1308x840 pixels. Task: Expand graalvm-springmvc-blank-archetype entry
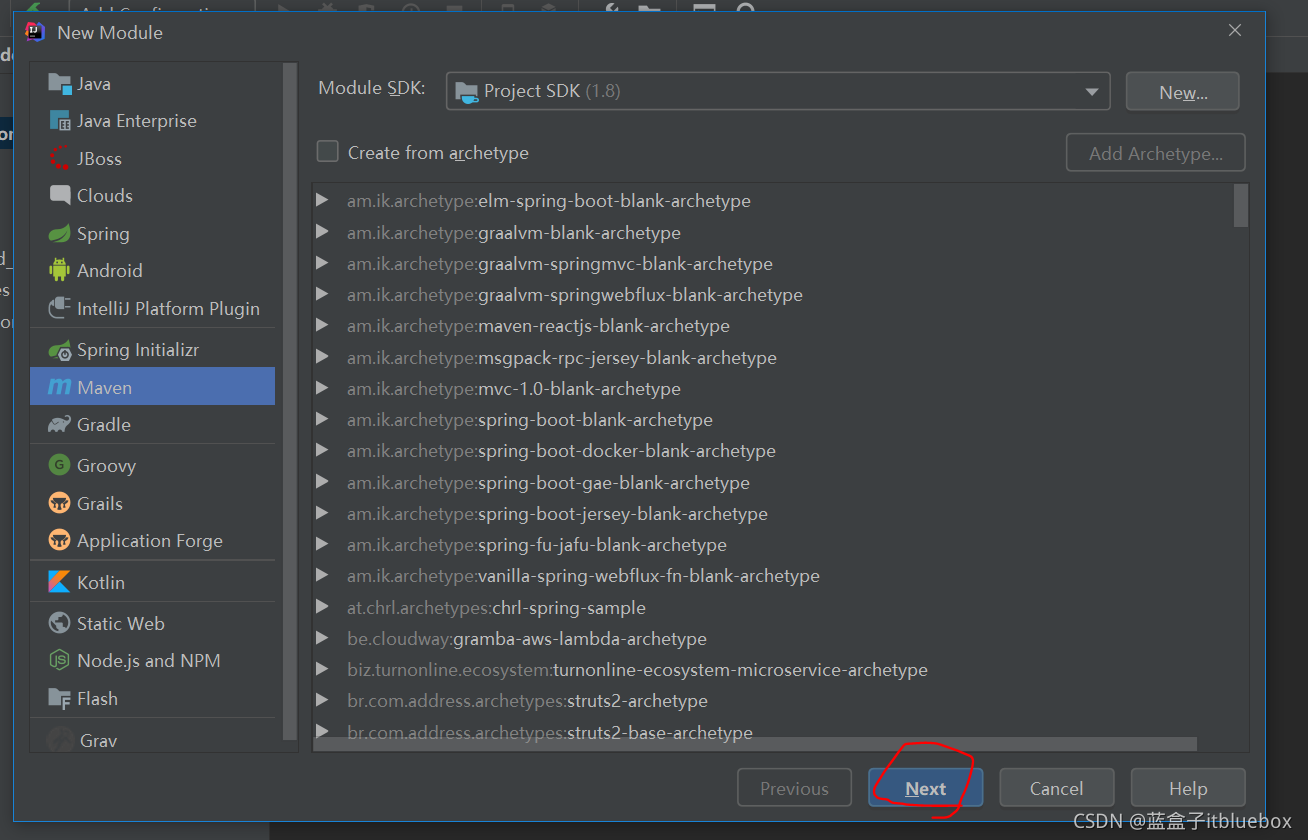322,263
